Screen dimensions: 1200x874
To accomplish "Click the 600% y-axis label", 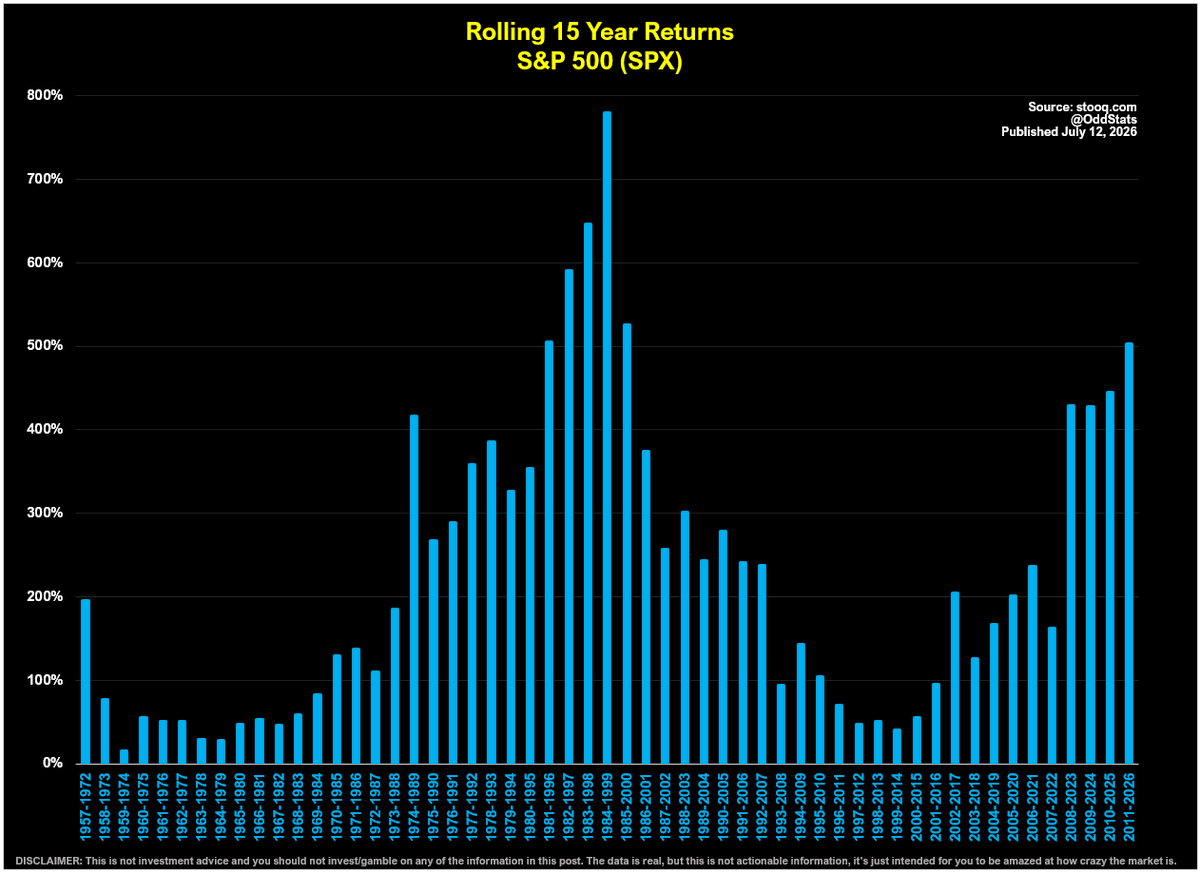I will point(45,263).
